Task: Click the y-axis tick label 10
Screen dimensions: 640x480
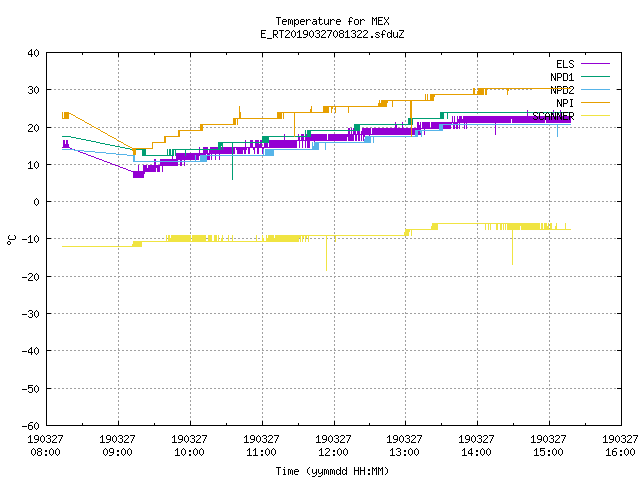Action: (x=33, y=165)
